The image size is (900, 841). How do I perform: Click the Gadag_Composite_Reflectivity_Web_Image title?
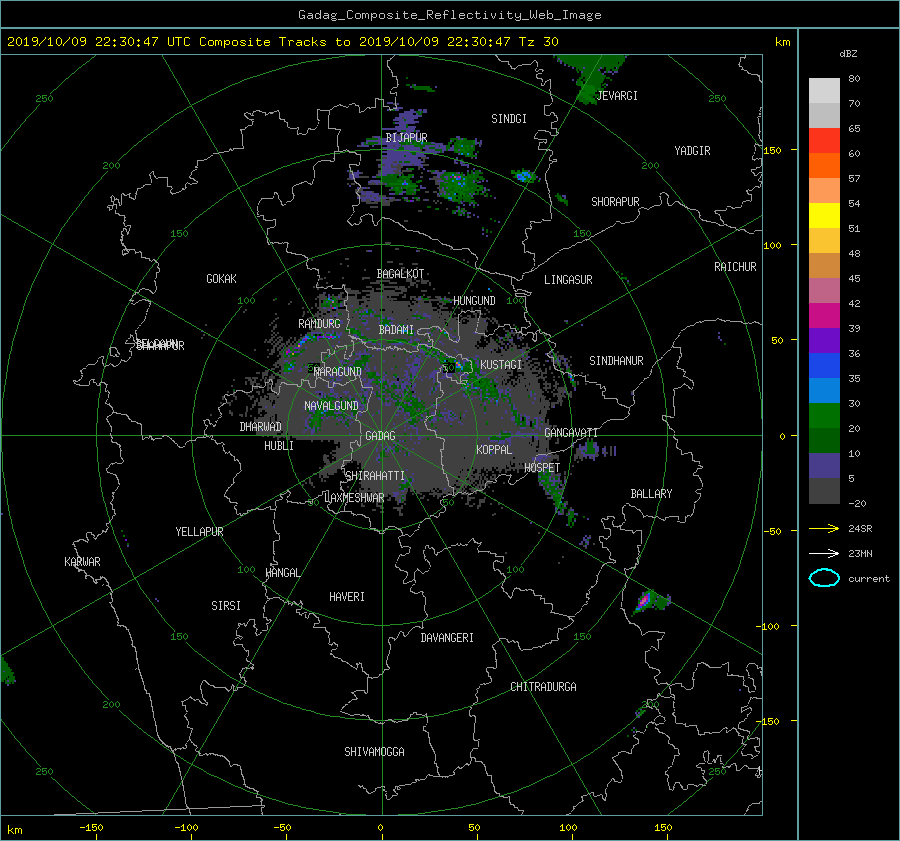point(449,15)
